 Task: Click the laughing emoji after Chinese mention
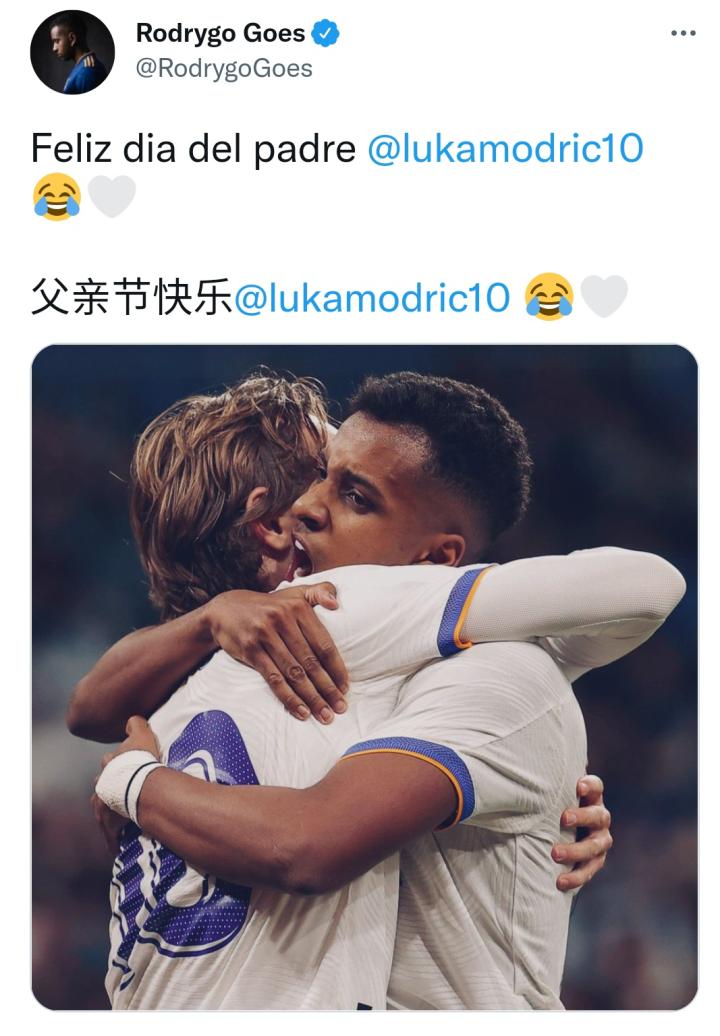point(549,297)
